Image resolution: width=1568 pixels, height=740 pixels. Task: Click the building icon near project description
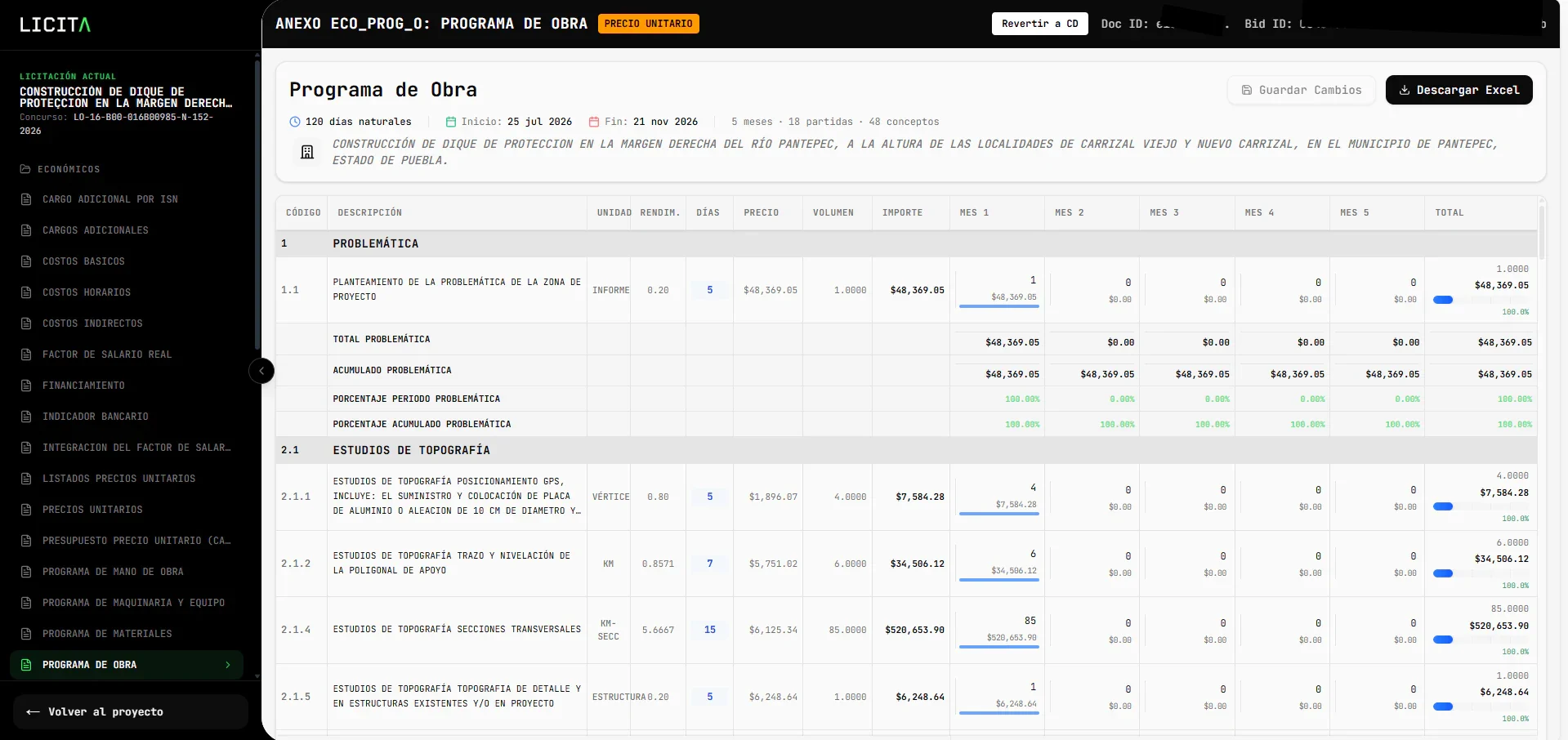pos(307,152)
